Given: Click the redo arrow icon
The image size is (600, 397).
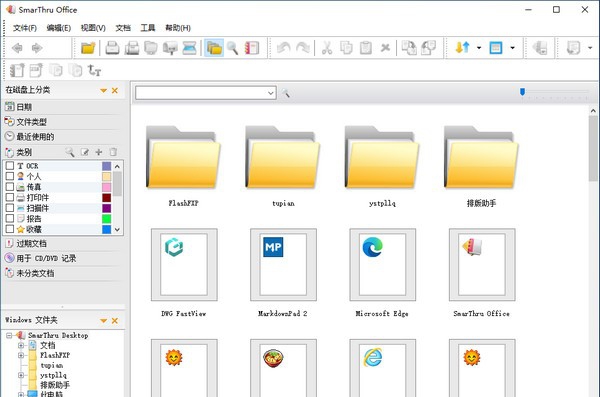Looking at the screenshot, I should coord(303,48).
